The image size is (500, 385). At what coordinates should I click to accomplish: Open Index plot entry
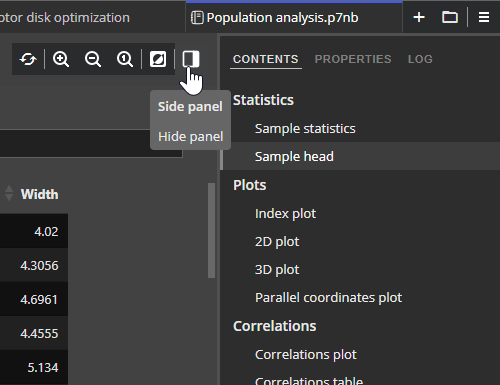[x=285, y=214]
